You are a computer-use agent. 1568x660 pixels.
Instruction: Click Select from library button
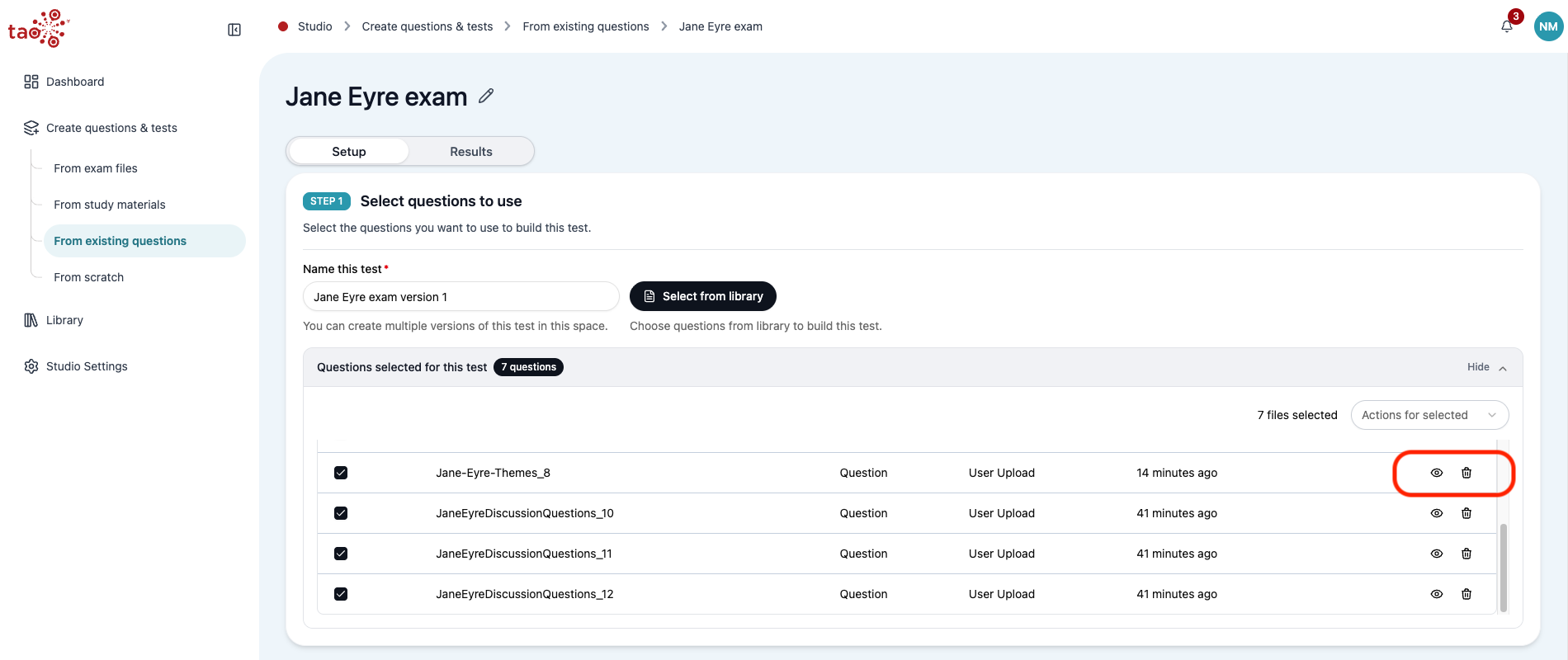coord(703,296)
